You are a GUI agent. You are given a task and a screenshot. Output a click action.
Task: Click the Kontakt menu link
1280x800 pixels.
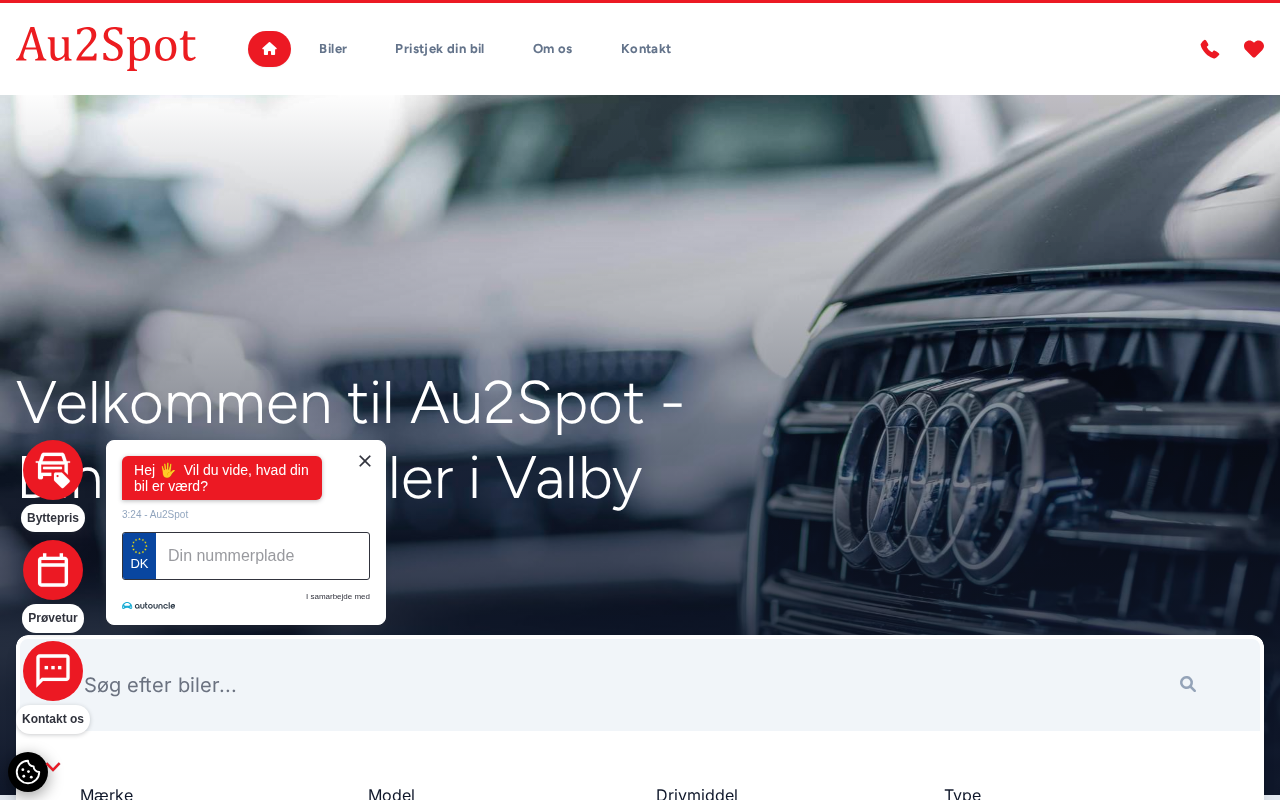tap(646, 49)
